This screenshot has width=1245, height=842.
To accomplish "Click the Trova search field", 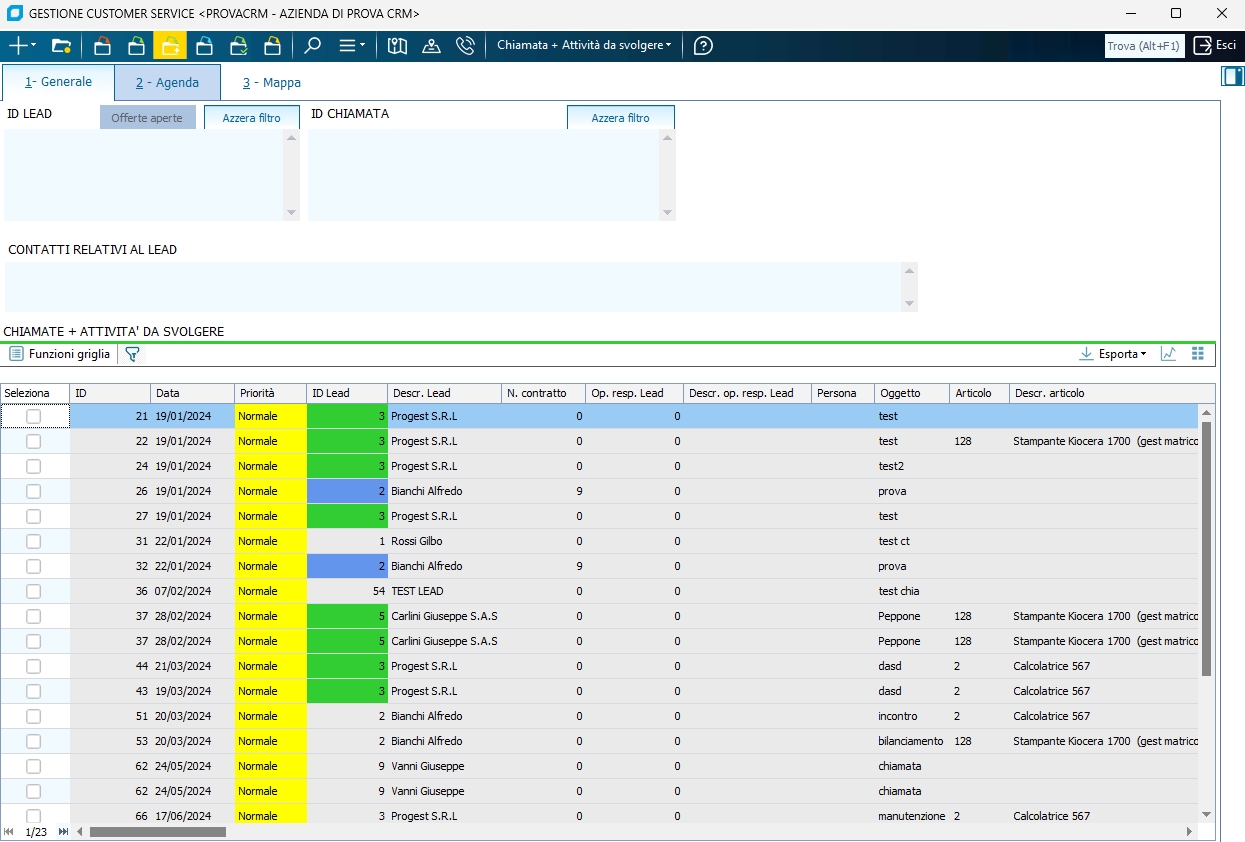I will point(1143,46).
